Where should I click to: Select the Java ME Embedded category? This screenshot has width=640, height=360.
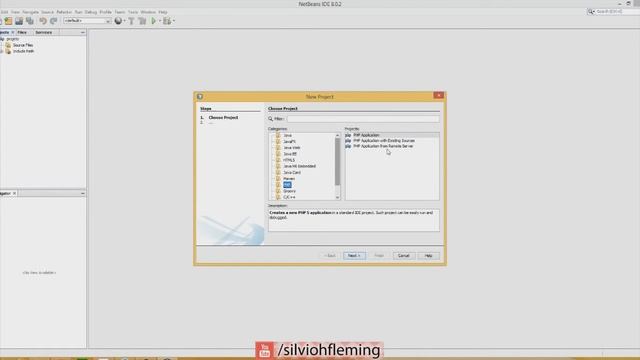pyautogui.click(x=299, y=166)
